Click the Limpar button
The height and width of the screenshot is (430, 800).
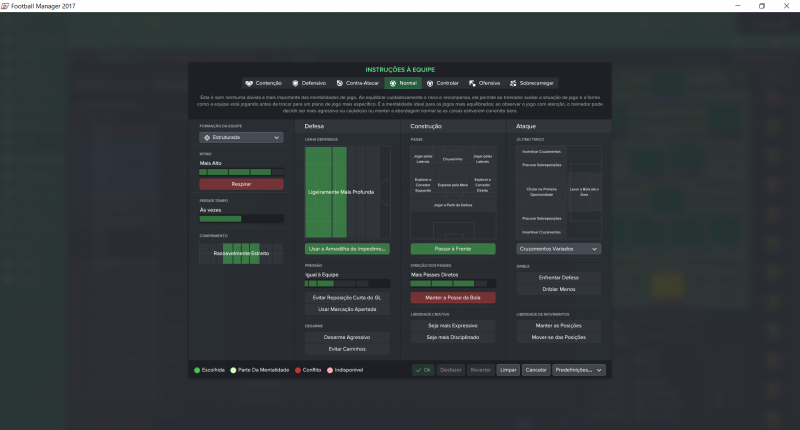pyautogui.click(x=508, y=369)
